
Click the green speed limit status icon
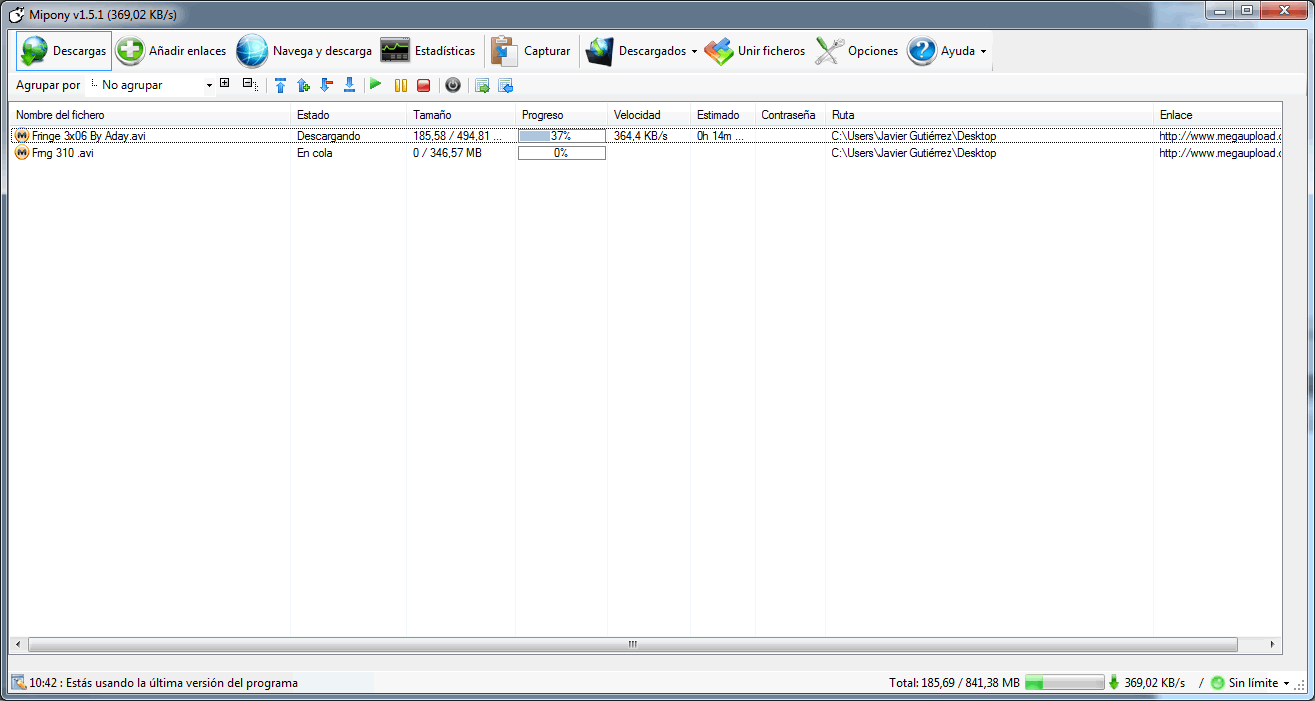(1217, 683)
